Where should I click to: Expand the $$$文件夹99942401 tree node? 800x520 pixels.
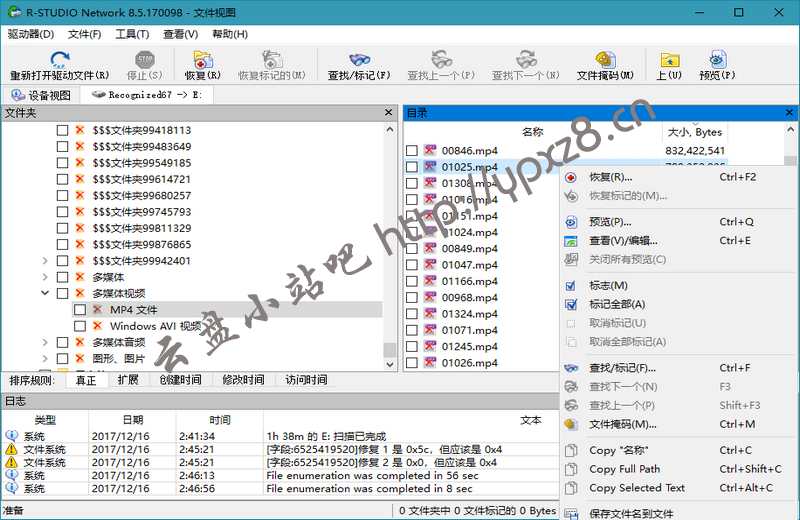[x=45, y=261]
